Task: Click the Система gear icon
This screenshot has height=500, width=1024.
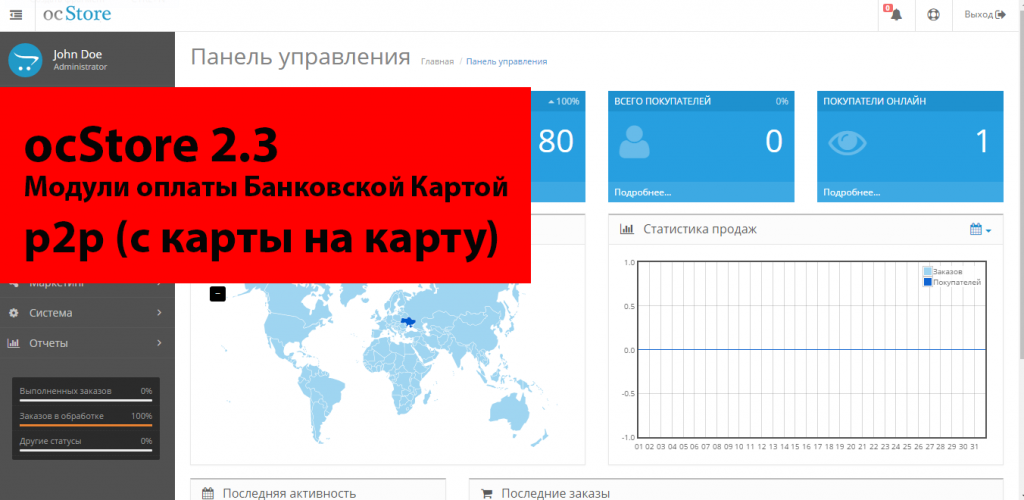Action: pyautogui.click(x=13, y=313)
